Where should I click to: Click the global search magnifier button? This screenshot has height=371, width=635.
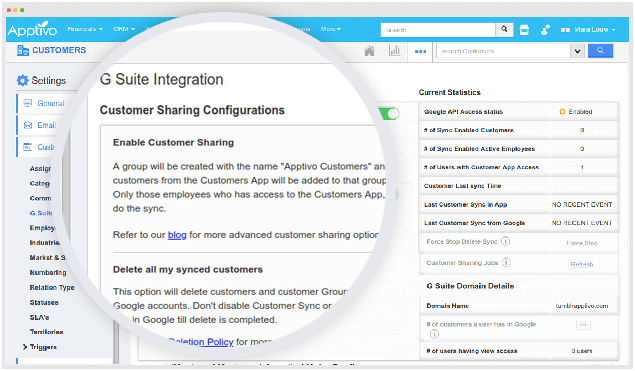(504, 29)
